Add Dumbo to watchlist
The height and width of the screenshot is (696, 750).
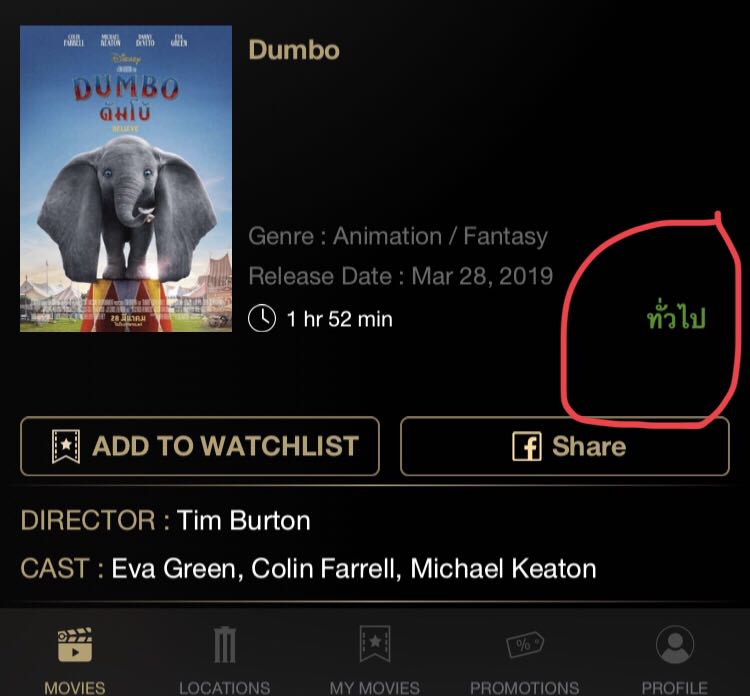point(200,446)
